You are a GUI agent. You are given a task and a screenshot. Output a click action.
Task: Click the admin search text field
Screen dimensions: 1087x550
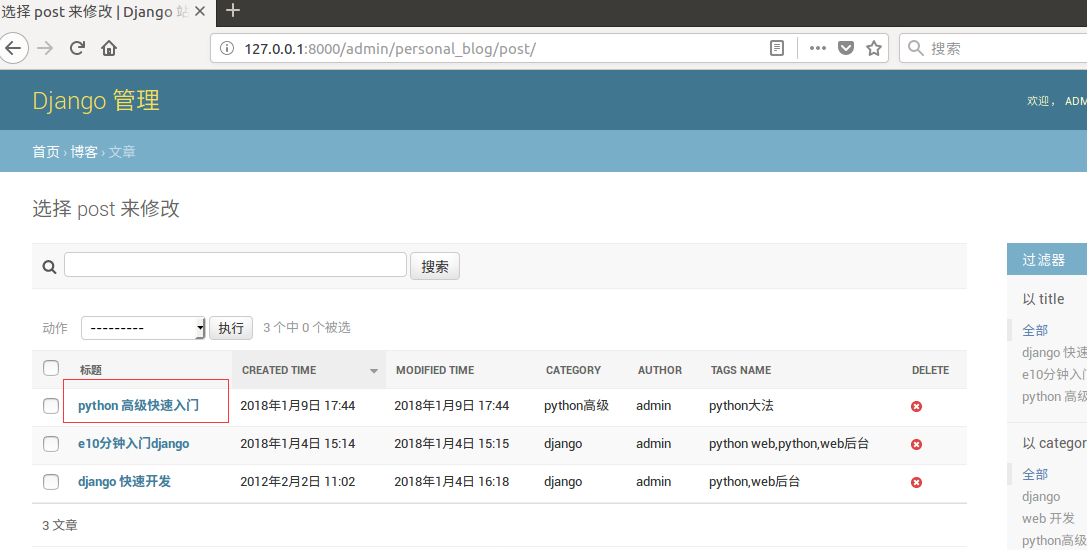(x=235, y=265)
